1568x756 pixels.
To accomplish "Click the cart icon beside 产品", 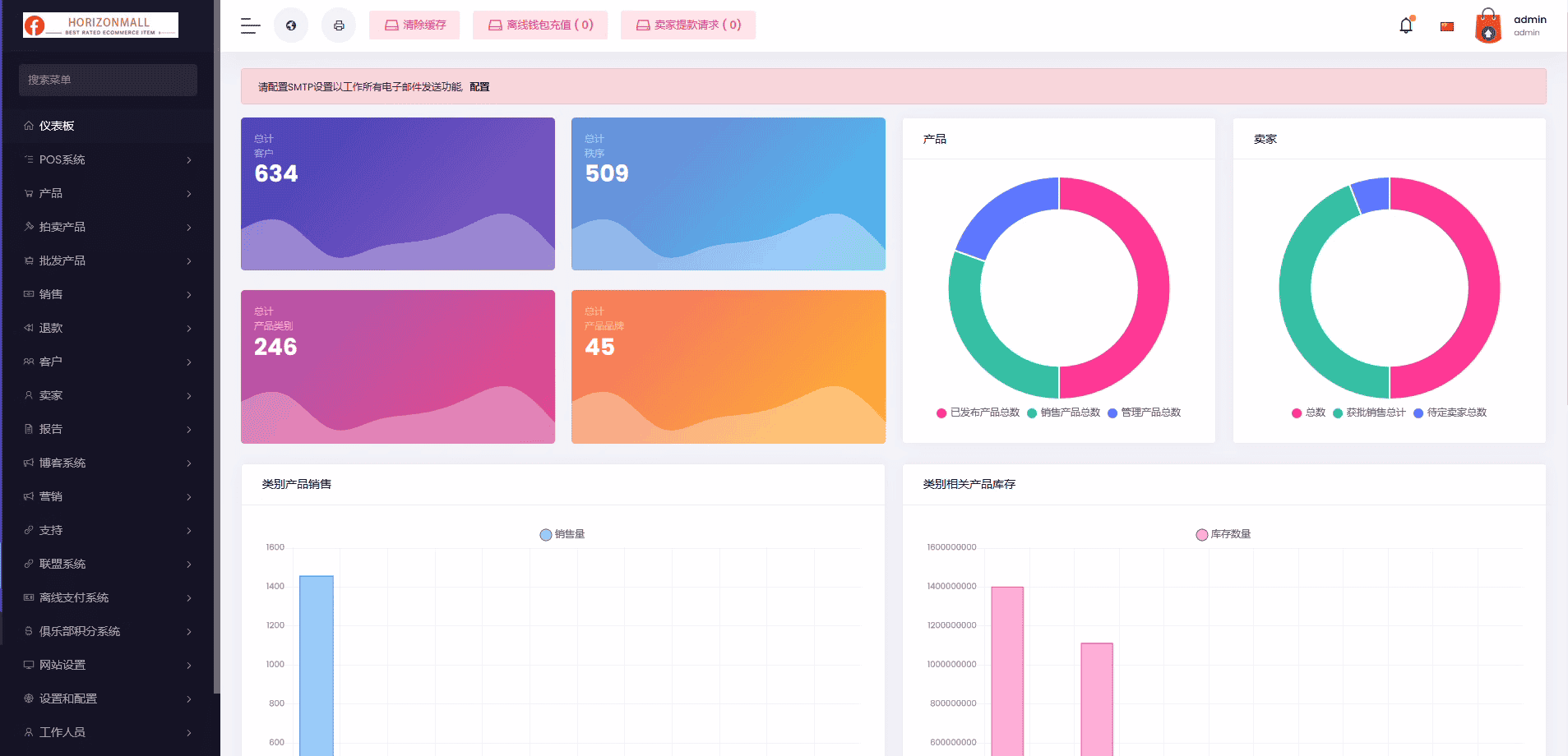I will coord(29,193).
